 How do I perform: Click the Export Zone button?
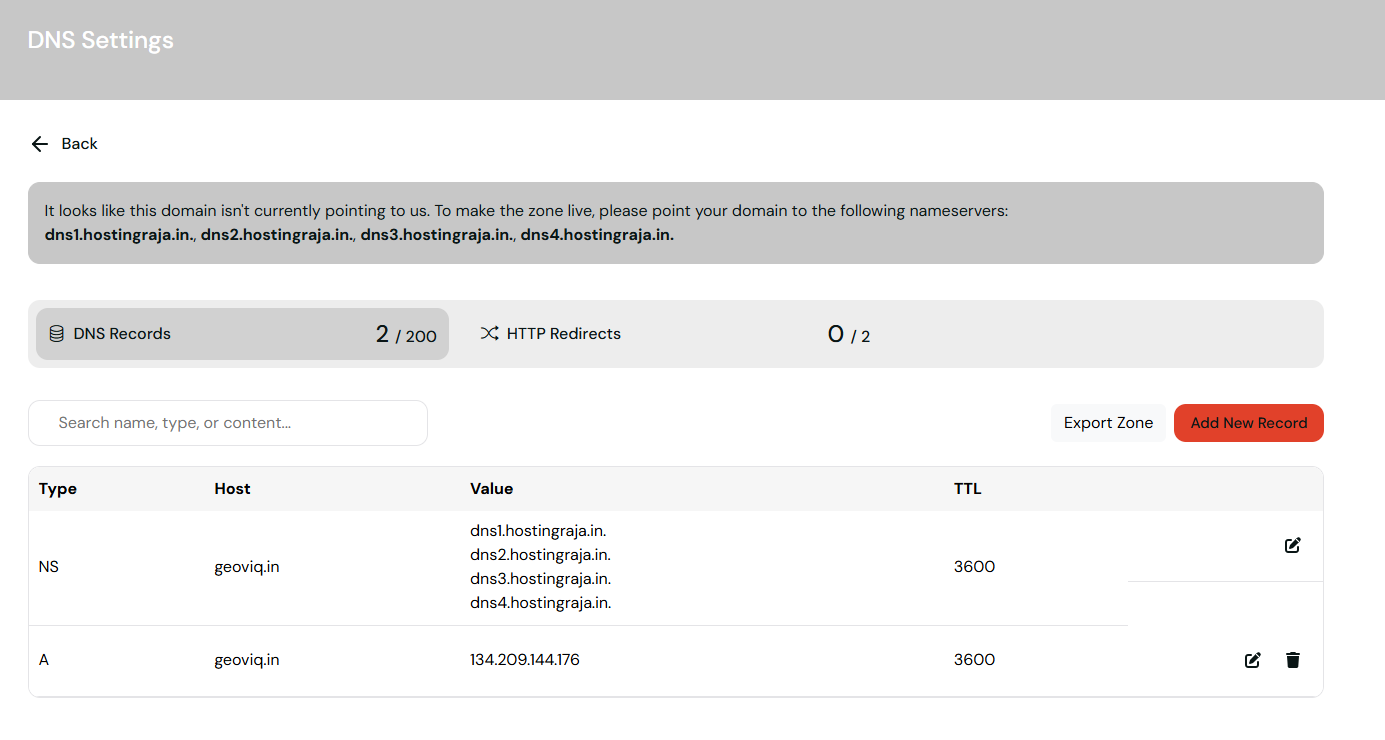pyautogui.click(x=1108, y=423)
